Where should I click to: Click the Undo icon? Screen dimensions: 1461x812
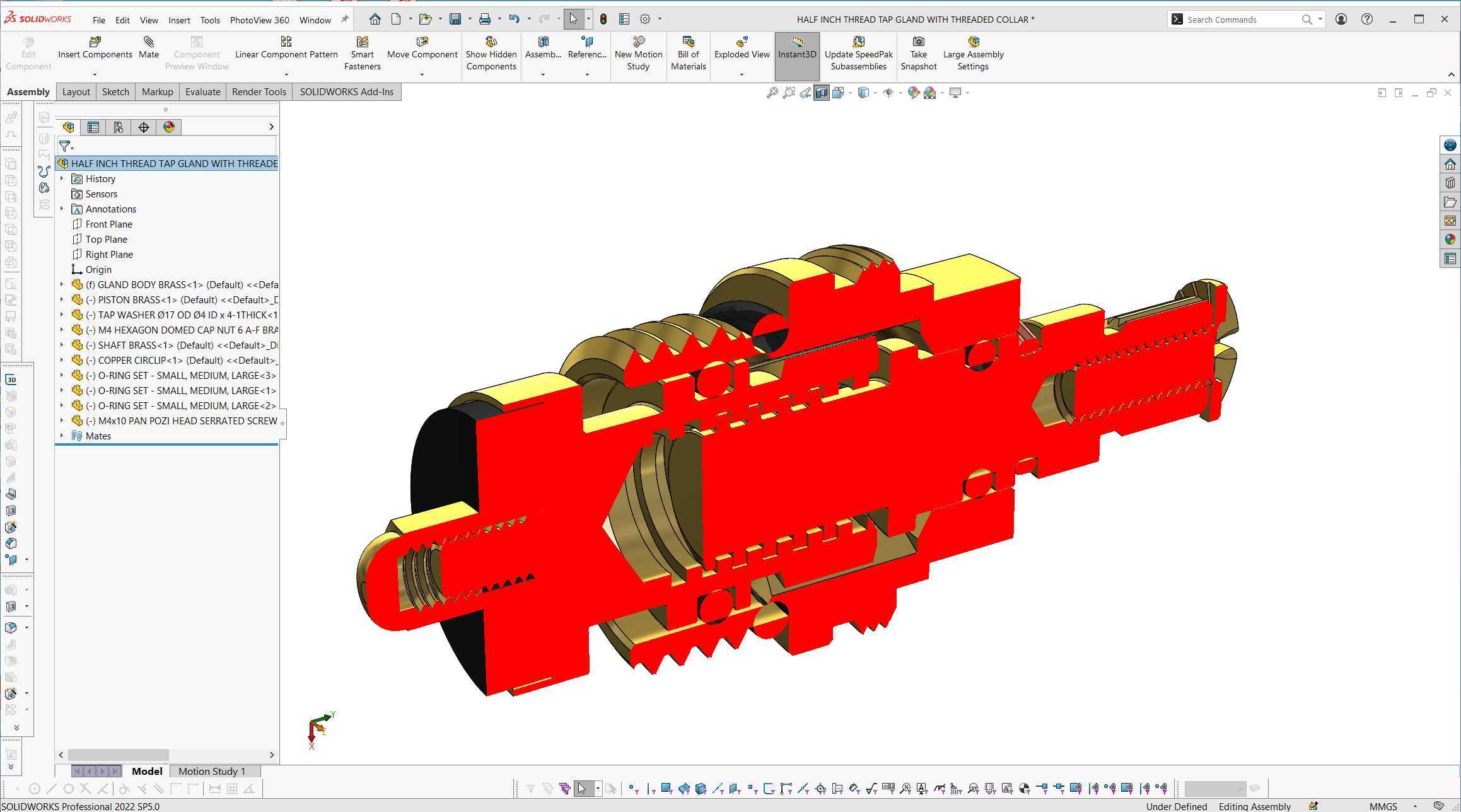[x=514, y=19]
